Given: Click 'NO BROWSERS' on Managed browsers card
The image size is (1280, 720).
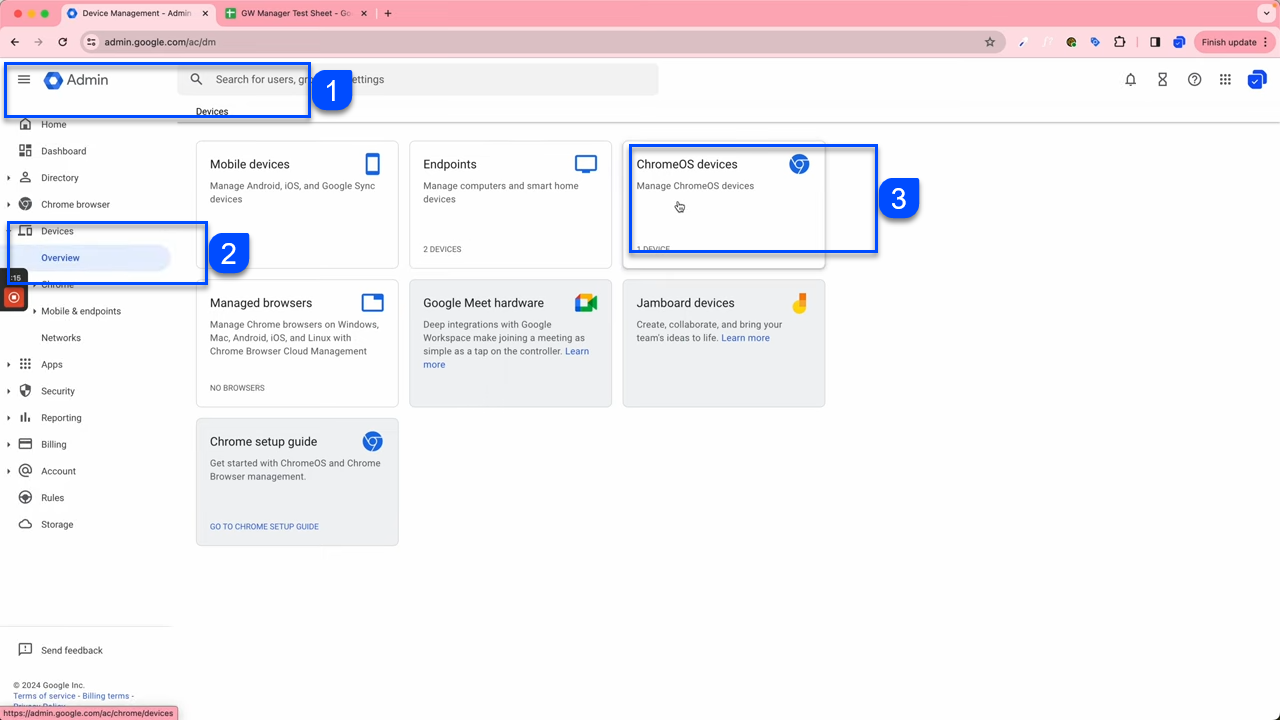Looking at the screenshot, I should [x=237, y=388].
